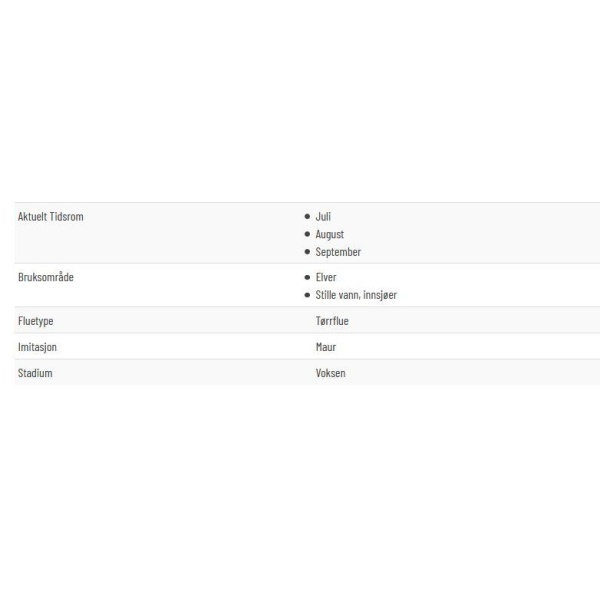Click the Bruksområde row label
600x600 pixels.
[46, 277]
